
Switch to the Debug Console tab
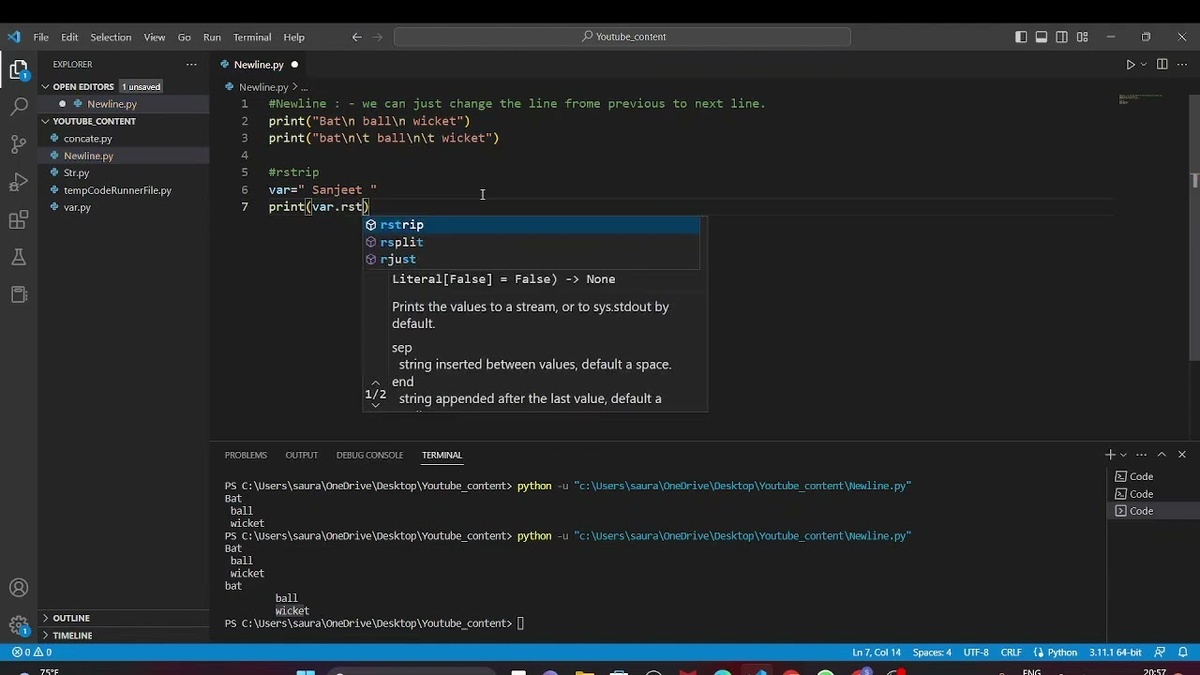coord(369,455)
